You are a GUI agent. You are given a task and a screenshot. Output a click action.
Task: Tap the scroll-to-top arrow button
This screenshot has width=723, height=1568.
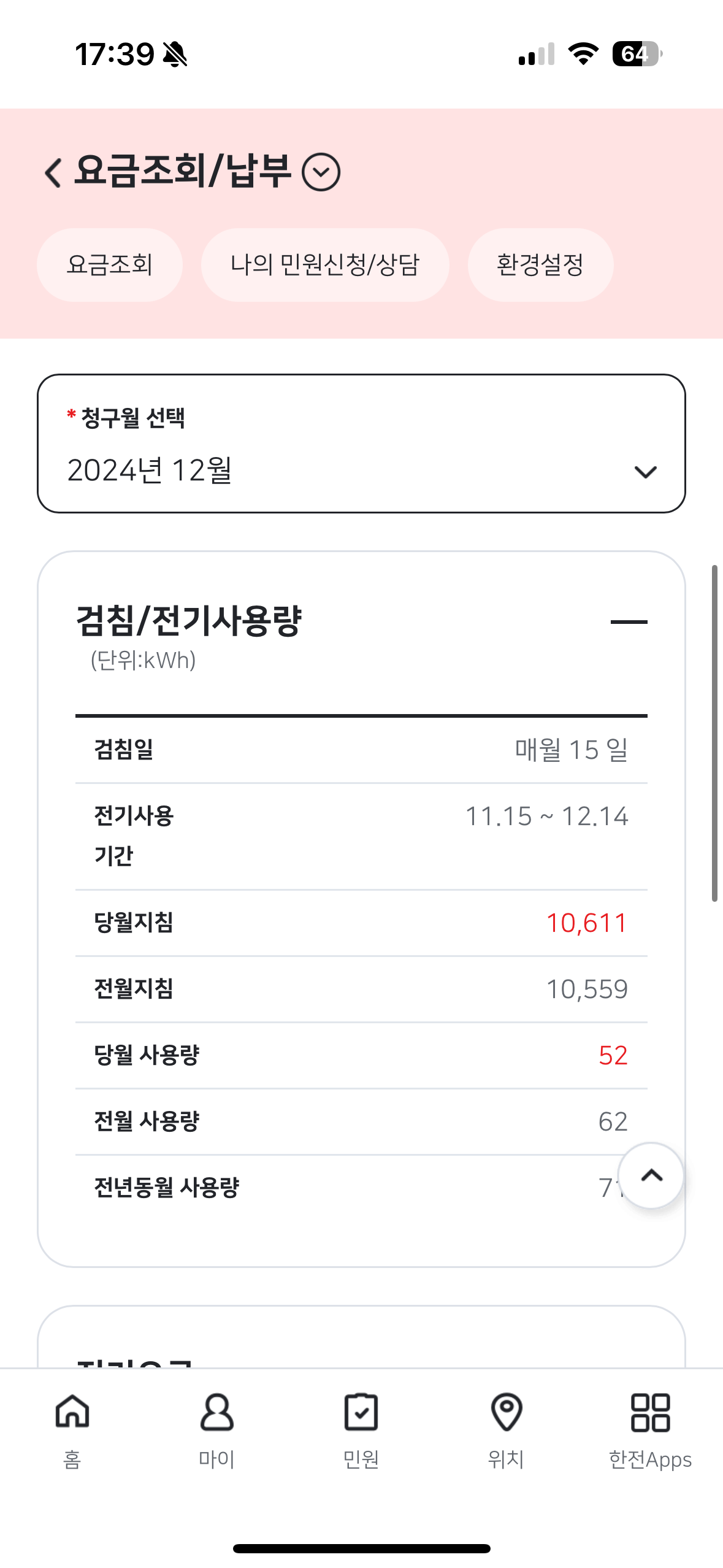click(651, 1175)
